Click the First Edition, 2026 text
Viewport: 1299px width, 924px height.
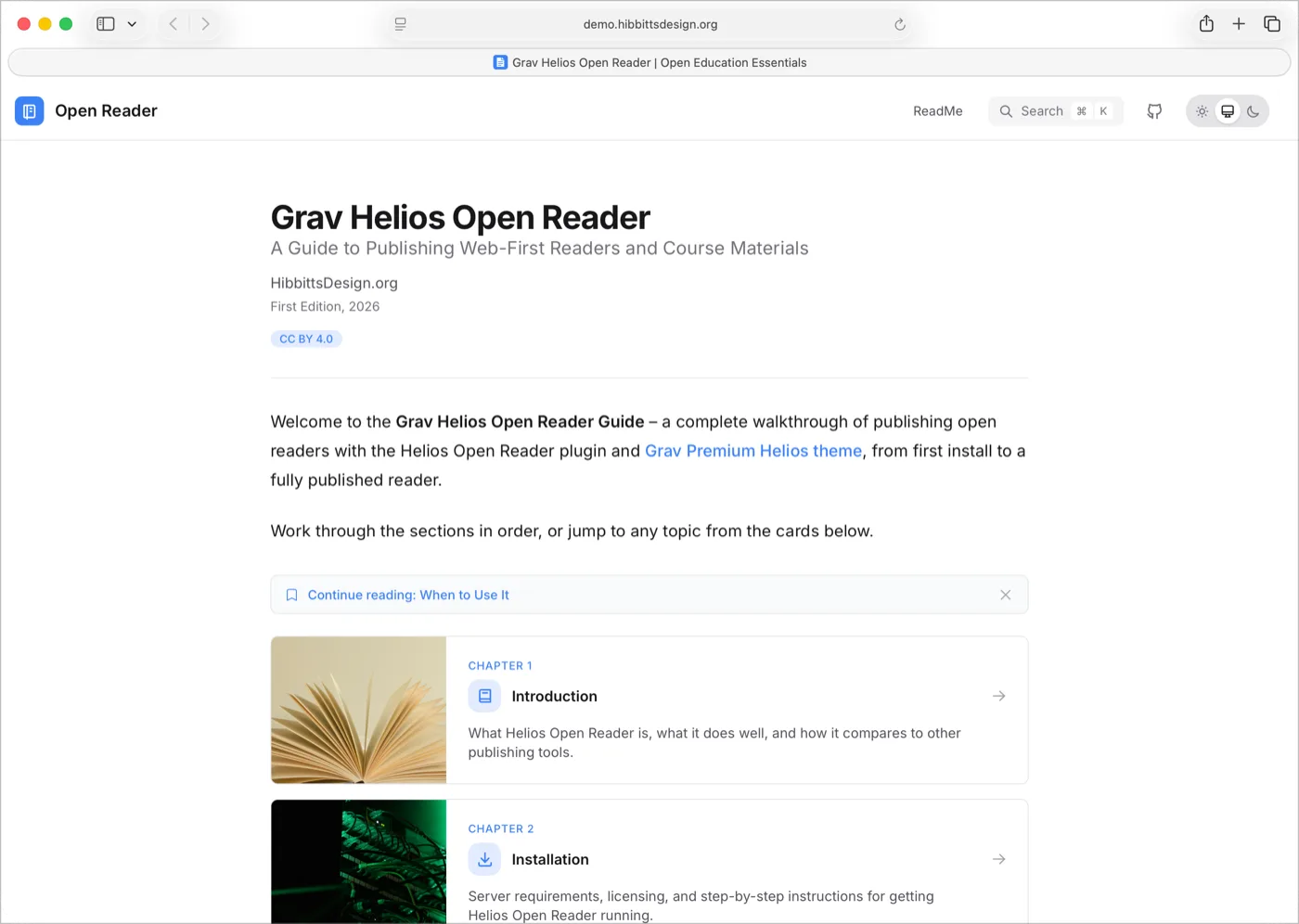click(325, 306)
